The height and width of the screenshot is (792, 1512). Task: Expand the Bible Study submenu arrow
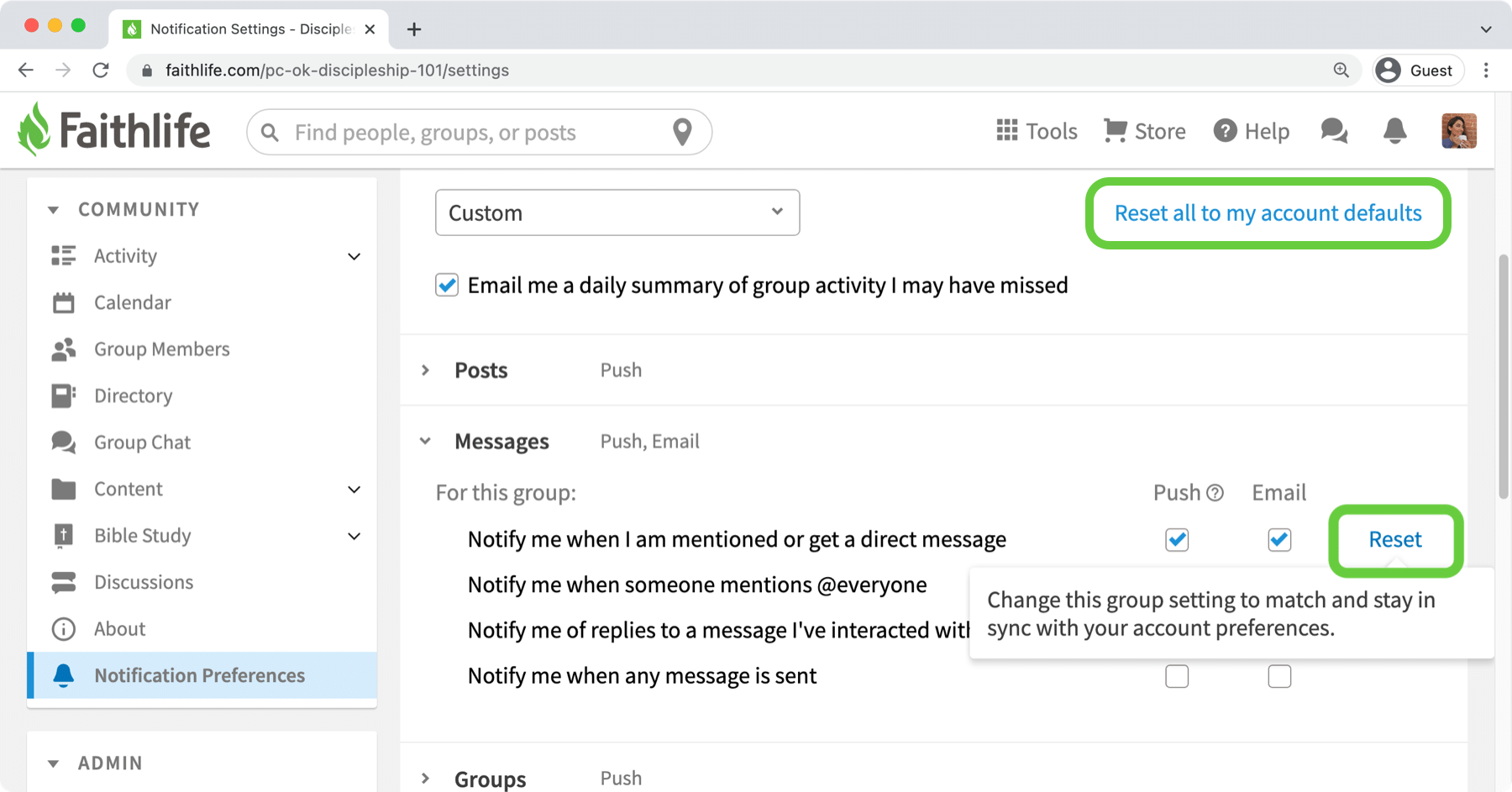[x=354, y=536]
